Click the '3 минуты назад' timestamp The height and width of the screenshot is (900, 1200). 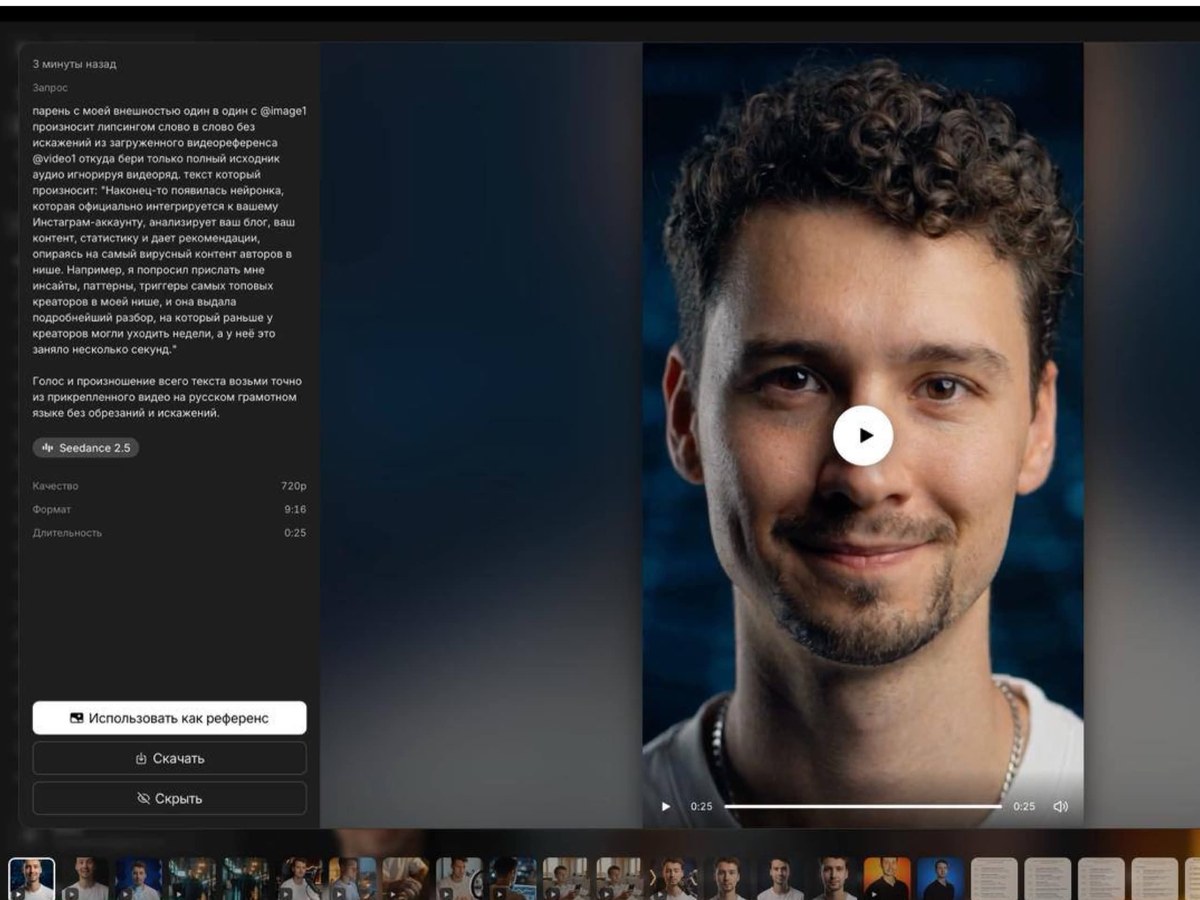point(74,64)
